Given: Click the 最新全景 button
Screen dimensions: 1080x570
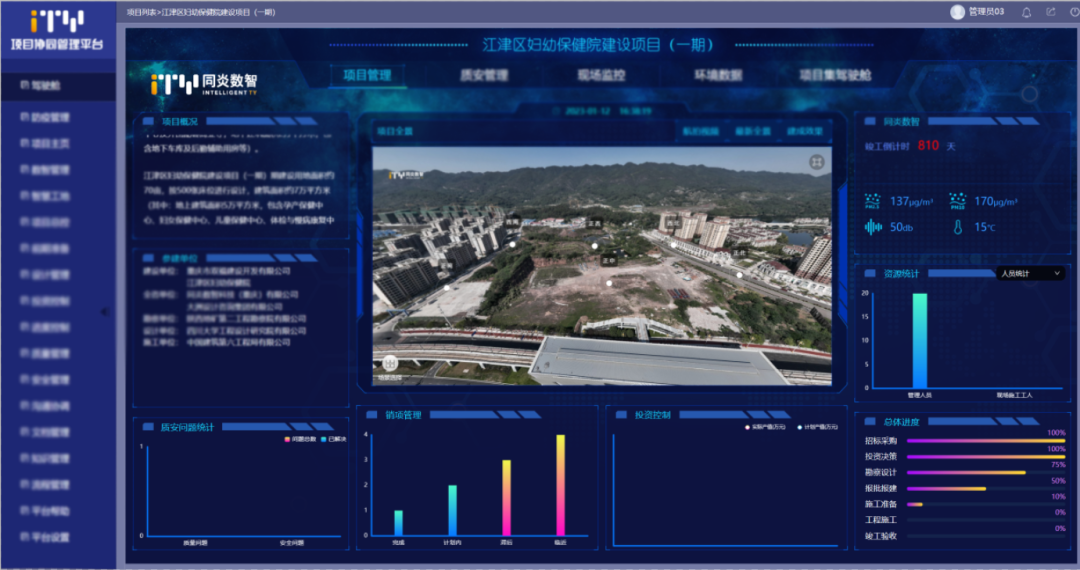Looking at the screenshot, I should point(752,131).
